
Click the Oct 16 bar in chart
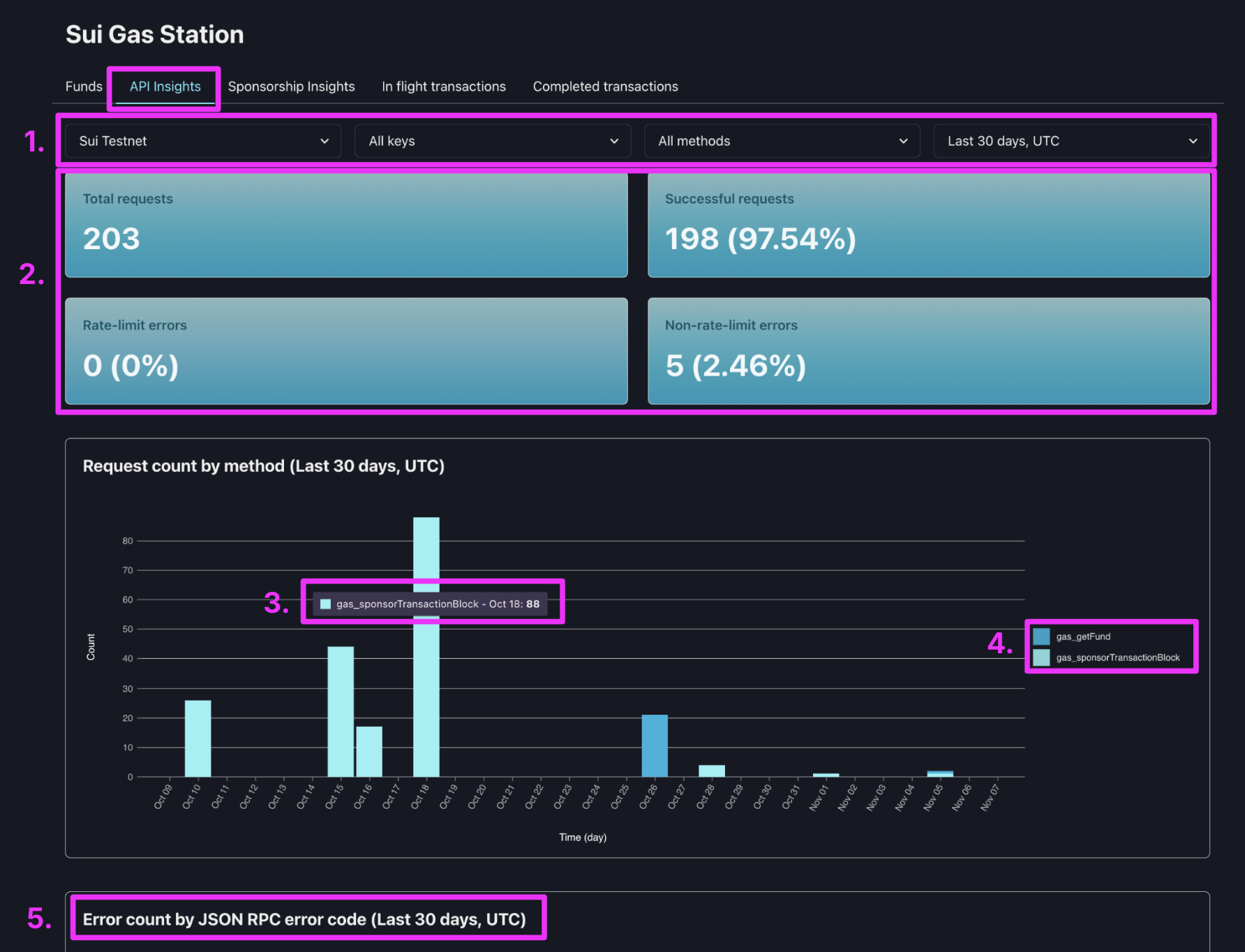coord(369,752)
